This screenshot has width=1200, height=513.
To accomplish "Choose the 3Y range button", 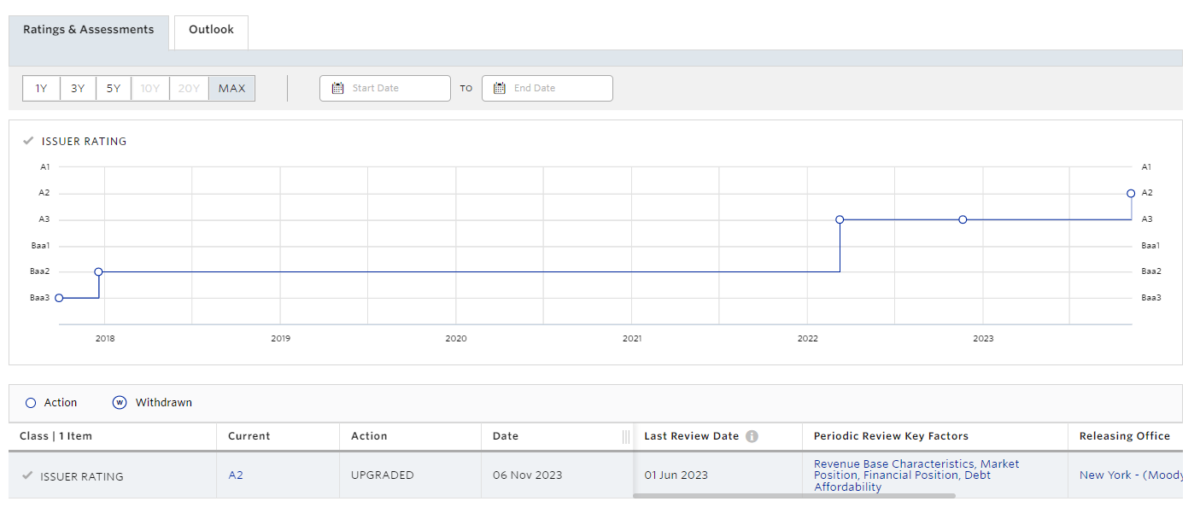I will click(x=77, y=88).
